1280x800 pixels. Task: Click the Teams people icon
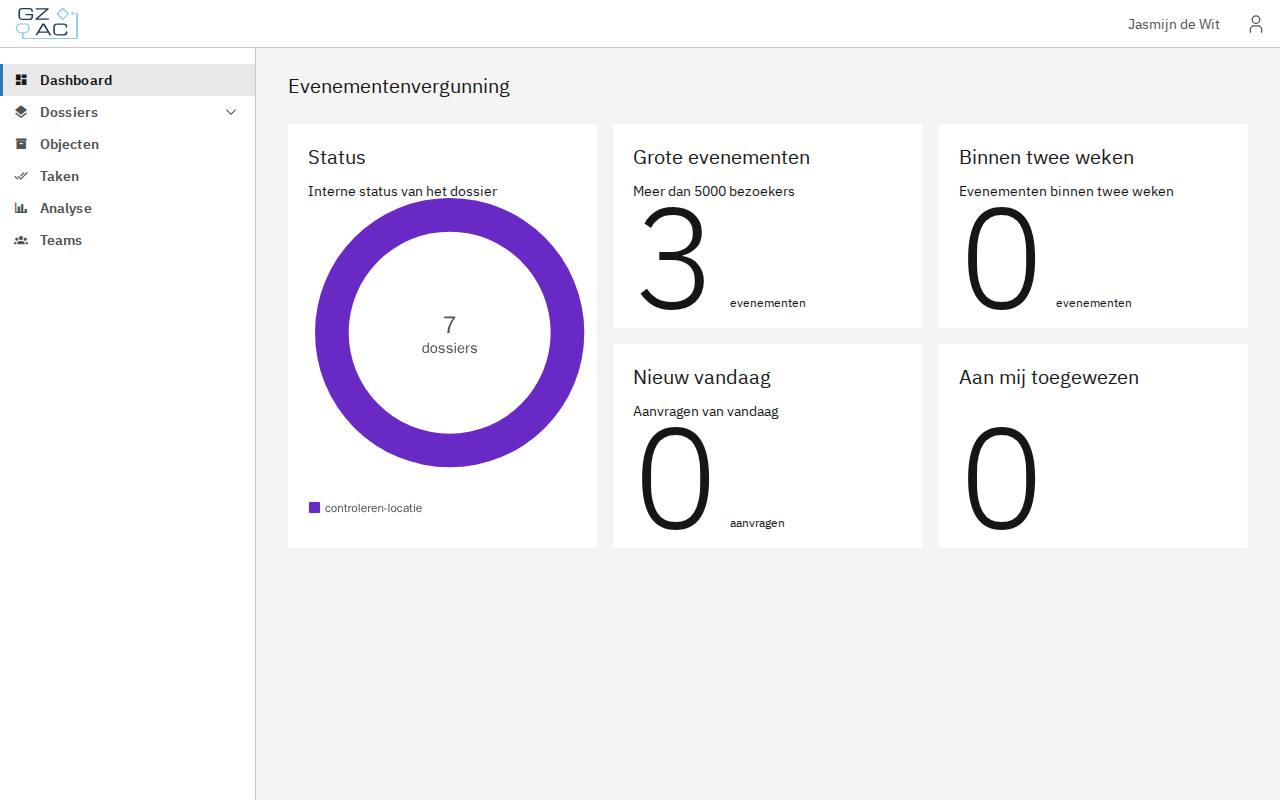pos(21,240)
